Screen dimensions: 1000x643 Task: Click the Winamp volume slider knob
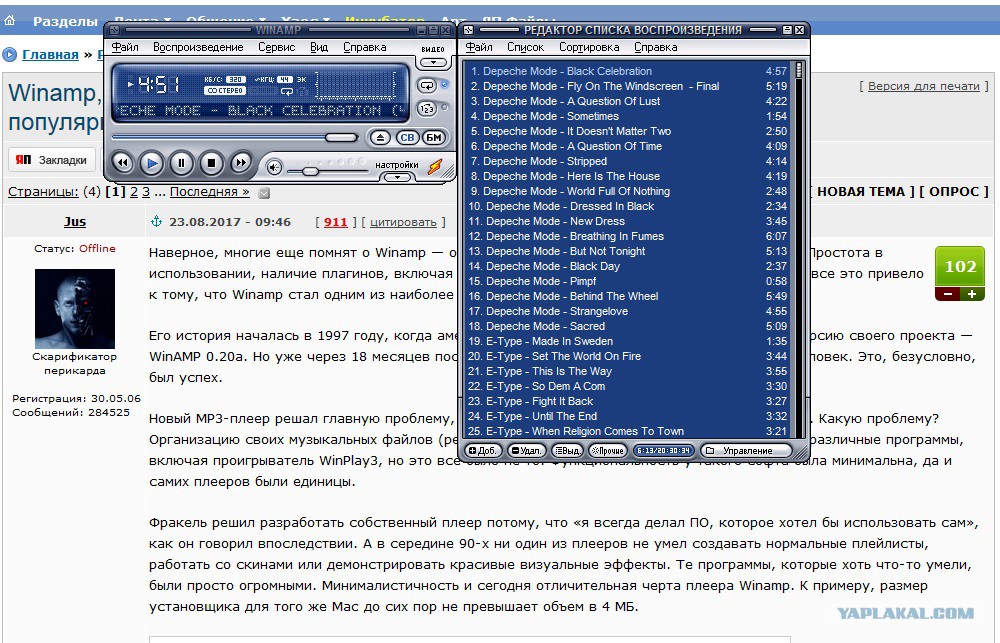pyautogui.click(x=311, y=171)
